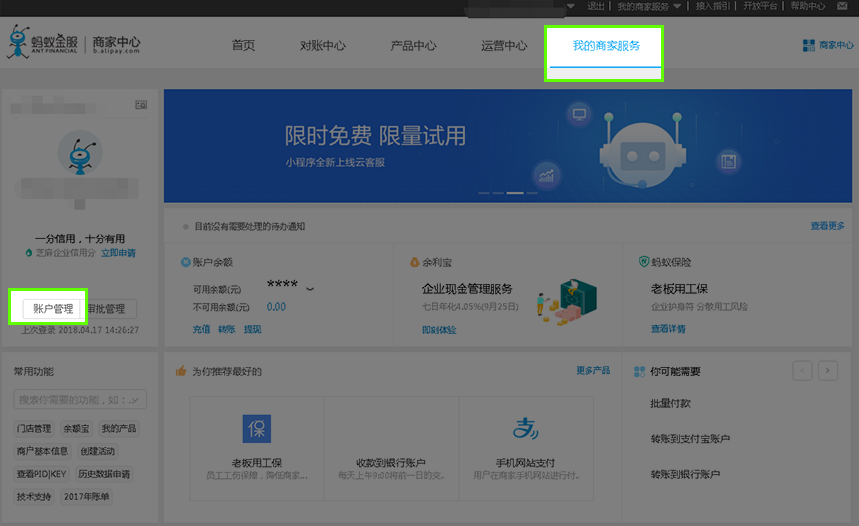Click the 技术支持 shortcut tag
859x526 pixels.
point(33,496)
